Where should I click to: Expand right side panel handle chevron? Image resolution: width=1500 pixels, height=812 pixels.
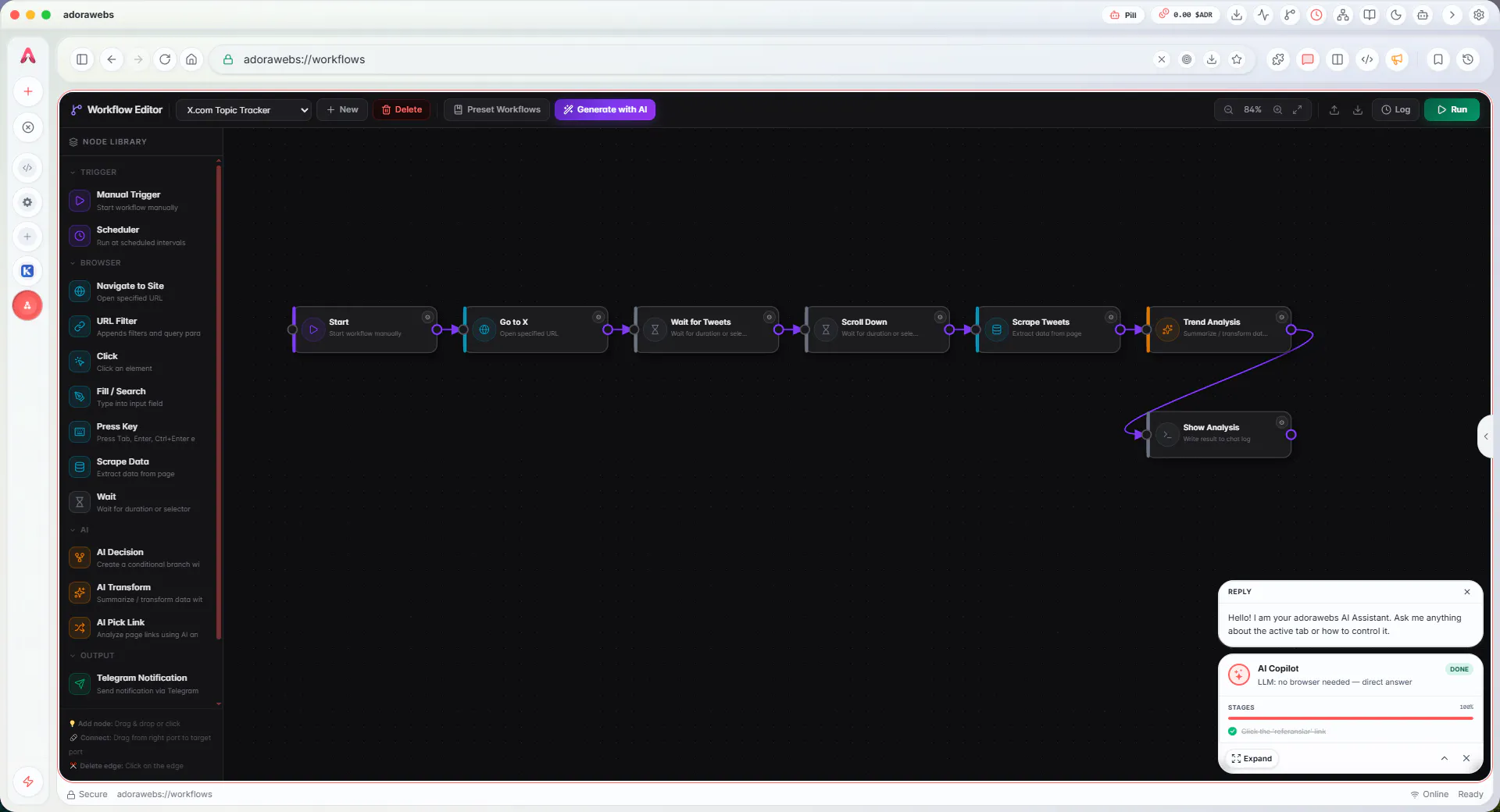pyautogui.click(x=1486, y=436)
